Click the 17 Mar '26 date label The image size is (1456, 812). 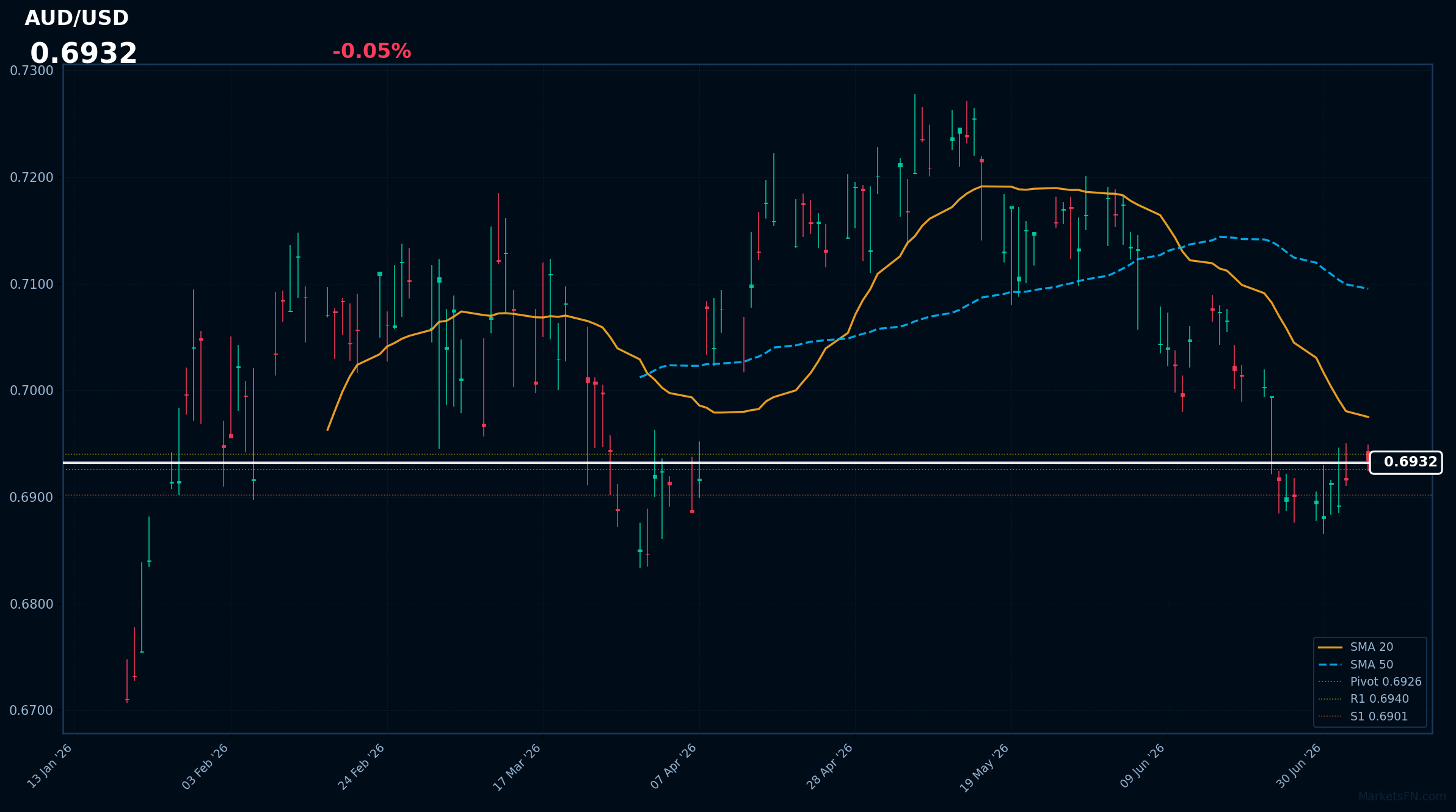517,767
